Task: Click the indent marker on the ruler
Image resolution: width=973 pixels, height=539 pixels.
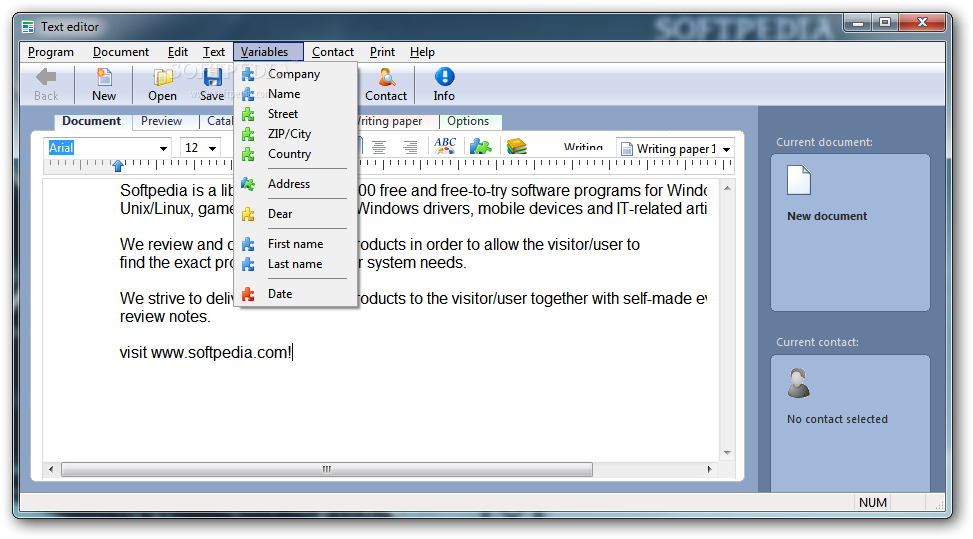Action: click(118, 166)
